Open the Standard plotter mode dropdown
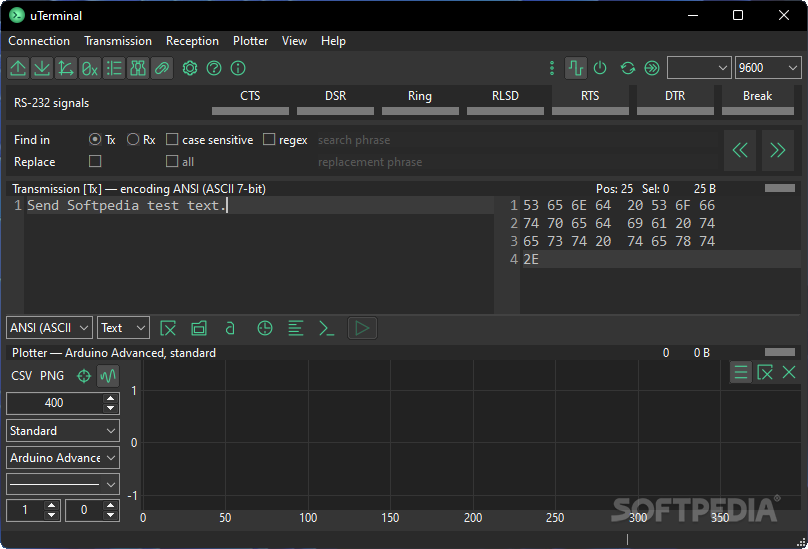Image resolution: width=808 pixels, height=549 pixels. [63, 430]
